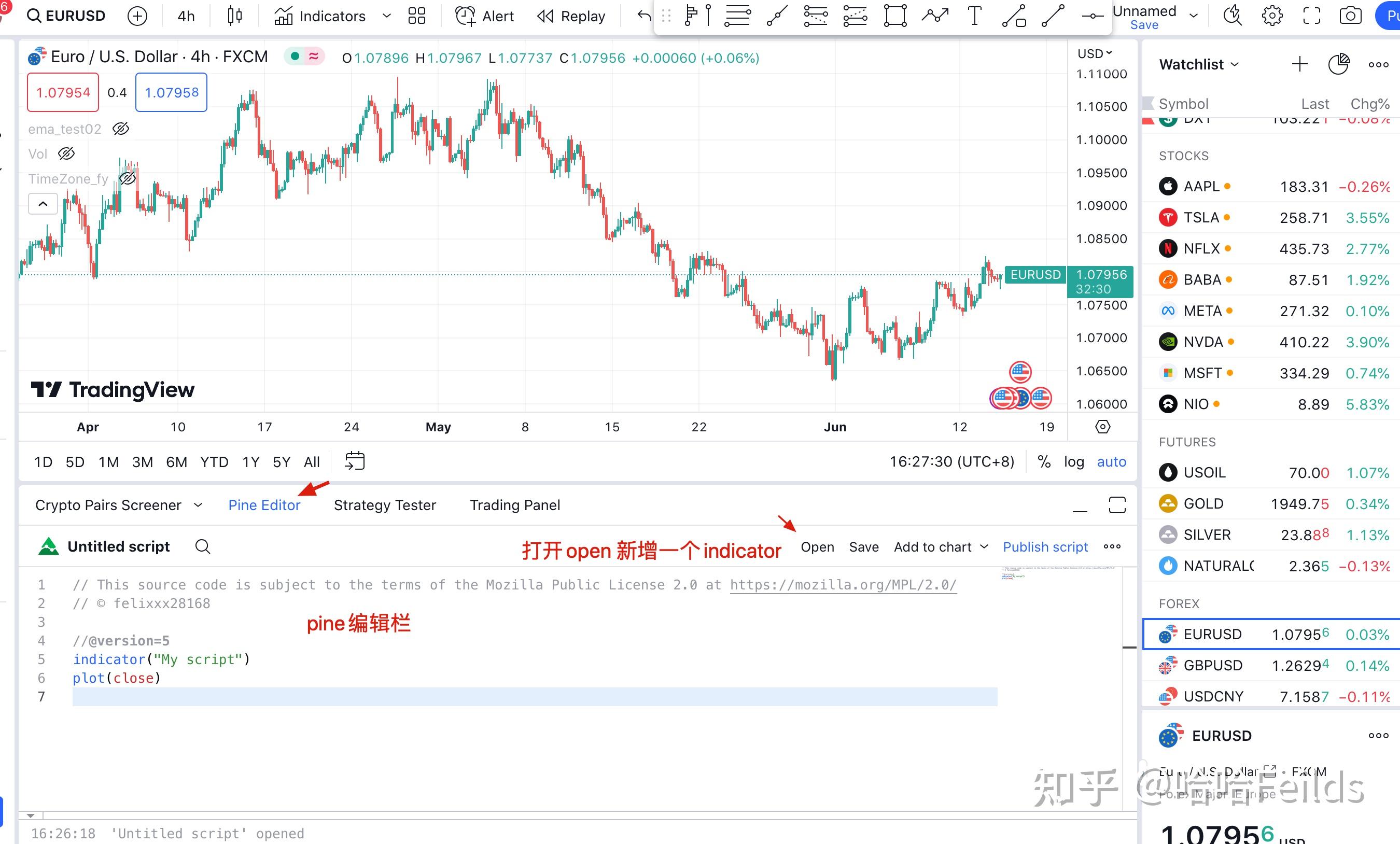1400x844 pixels.
Task: Hide the TimeZone_fy indicator
Action: point(127,177)
